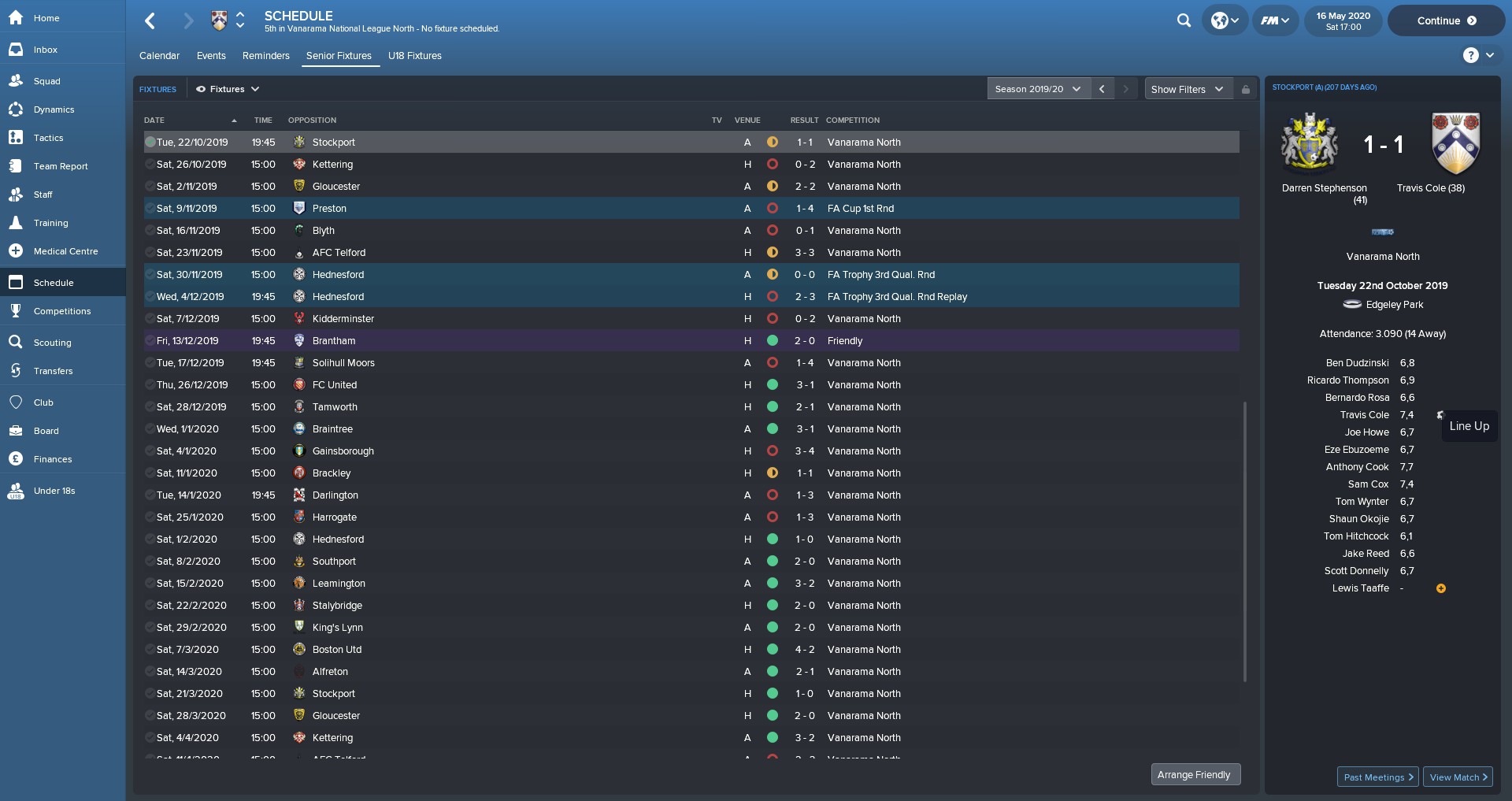Toggle the Brantham friendly fixture row marker
The width and height of the screenshot is (1512, 801).
(150, 341)
